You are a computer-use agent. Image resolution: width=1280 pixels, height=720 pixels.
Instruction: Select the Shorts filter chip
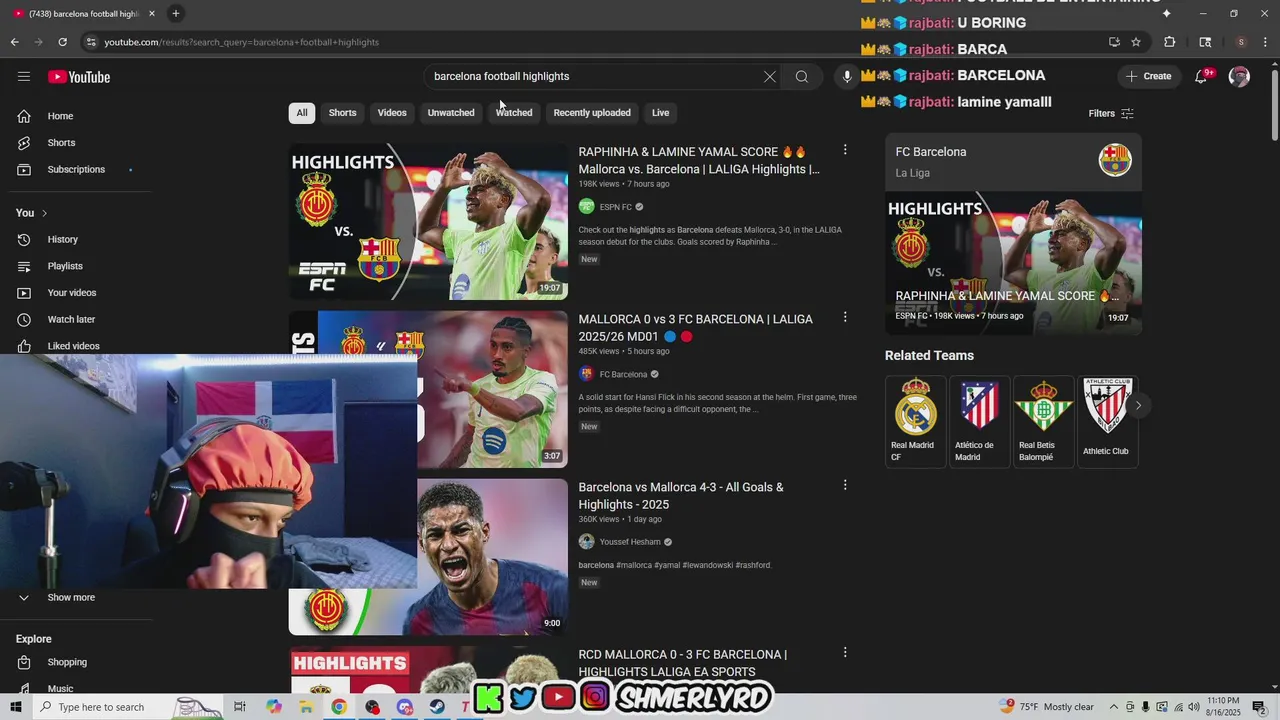point(343,113)
